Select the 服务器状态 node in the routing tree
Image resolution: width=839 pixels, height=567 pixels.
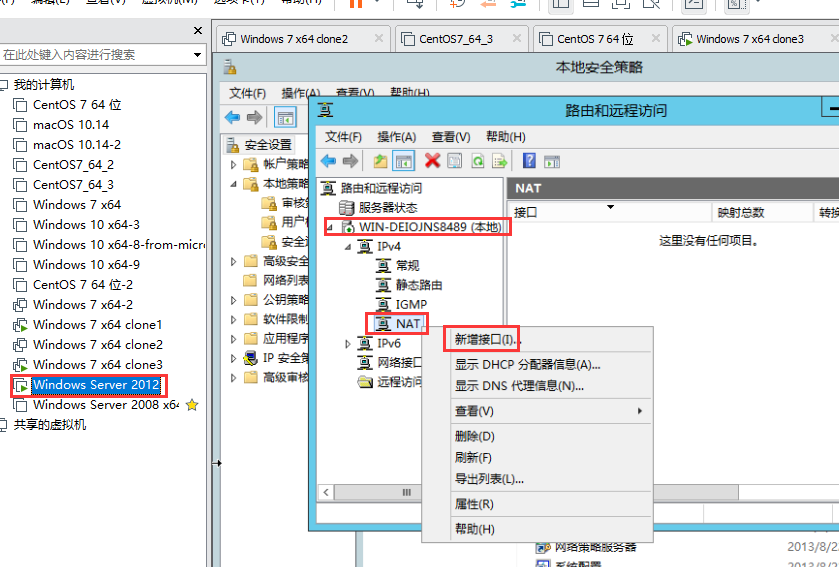coord(387,208)
